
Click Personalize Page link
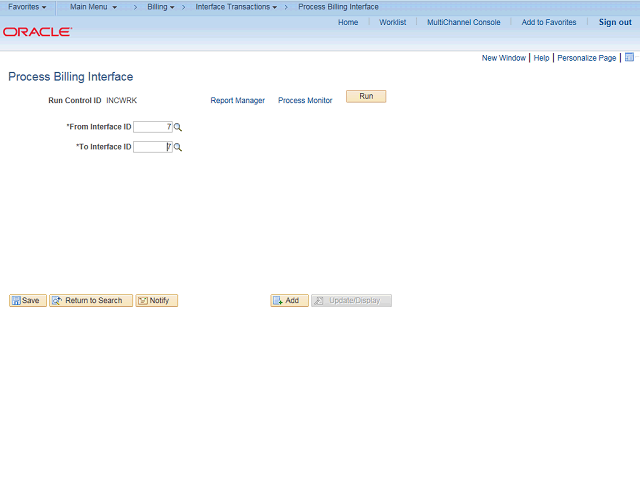coord(587,58)
